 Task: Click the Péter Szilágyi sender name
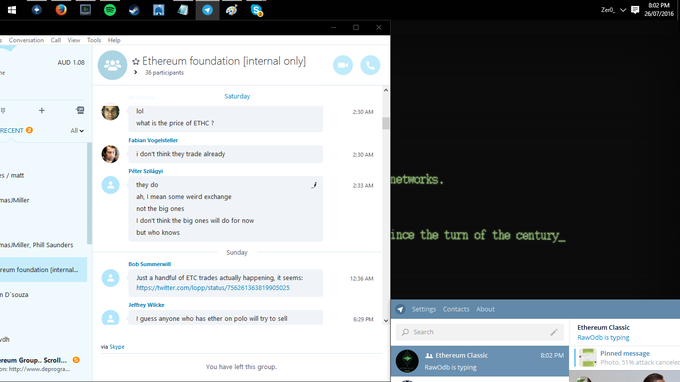[x=146, y=171]
